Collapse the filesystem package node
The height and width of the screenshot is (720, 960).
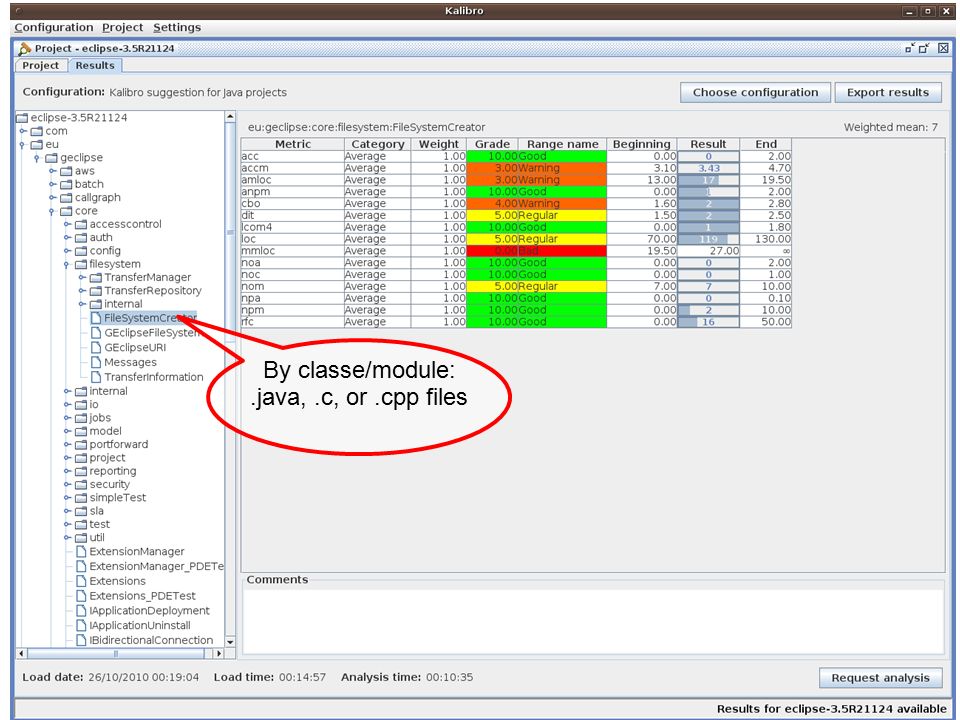67,264
